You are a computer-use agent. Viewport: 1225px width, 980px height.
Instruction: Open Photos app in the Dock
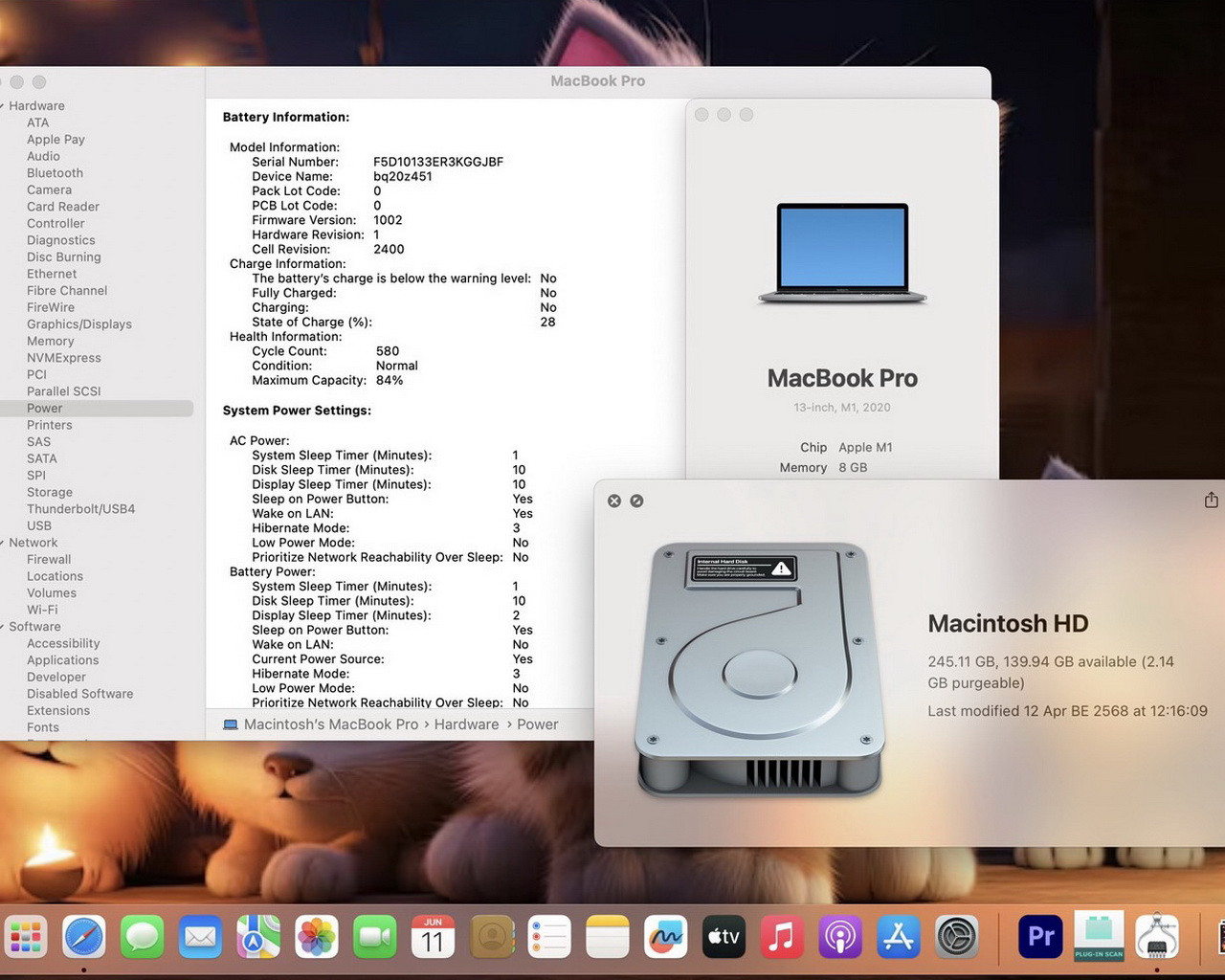(317, 936)
